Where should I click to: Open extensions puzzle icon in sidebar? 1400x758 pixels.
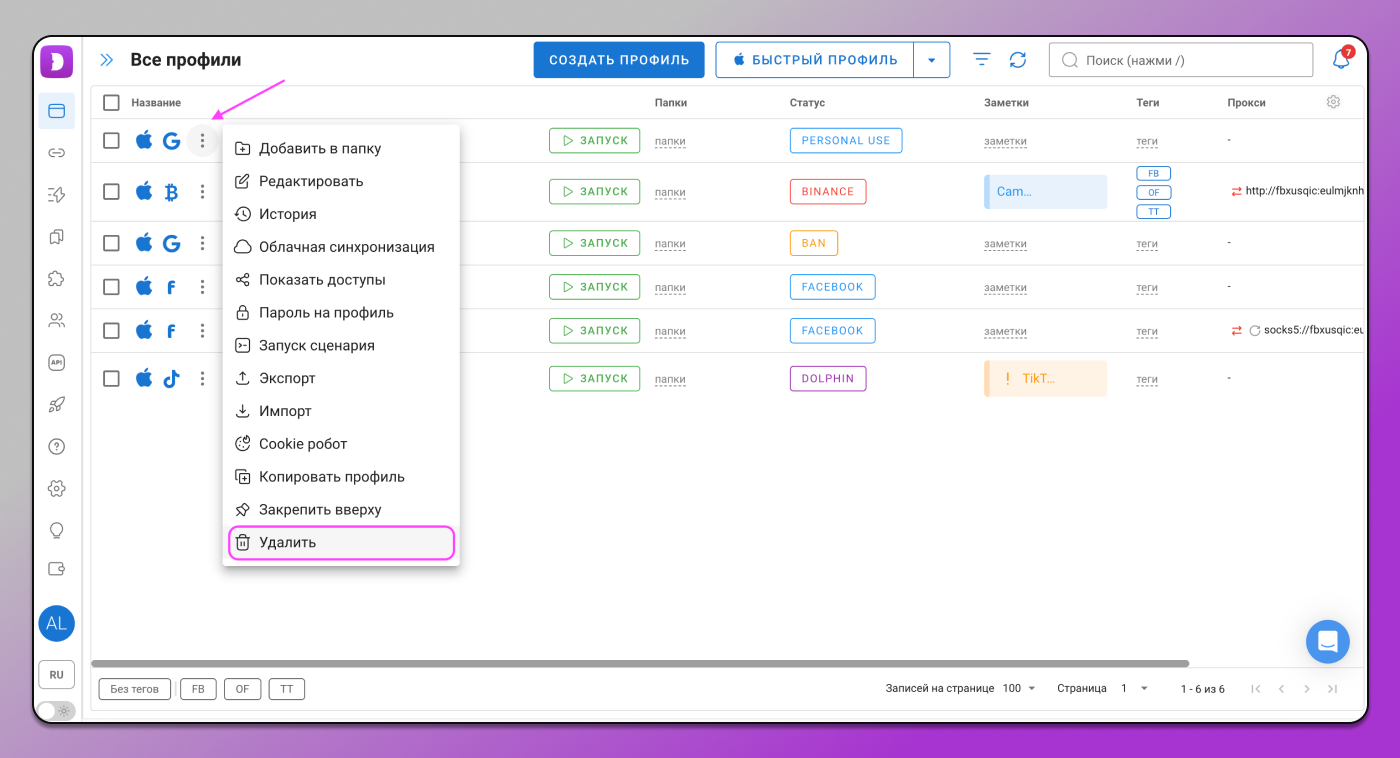click(57, 279)
